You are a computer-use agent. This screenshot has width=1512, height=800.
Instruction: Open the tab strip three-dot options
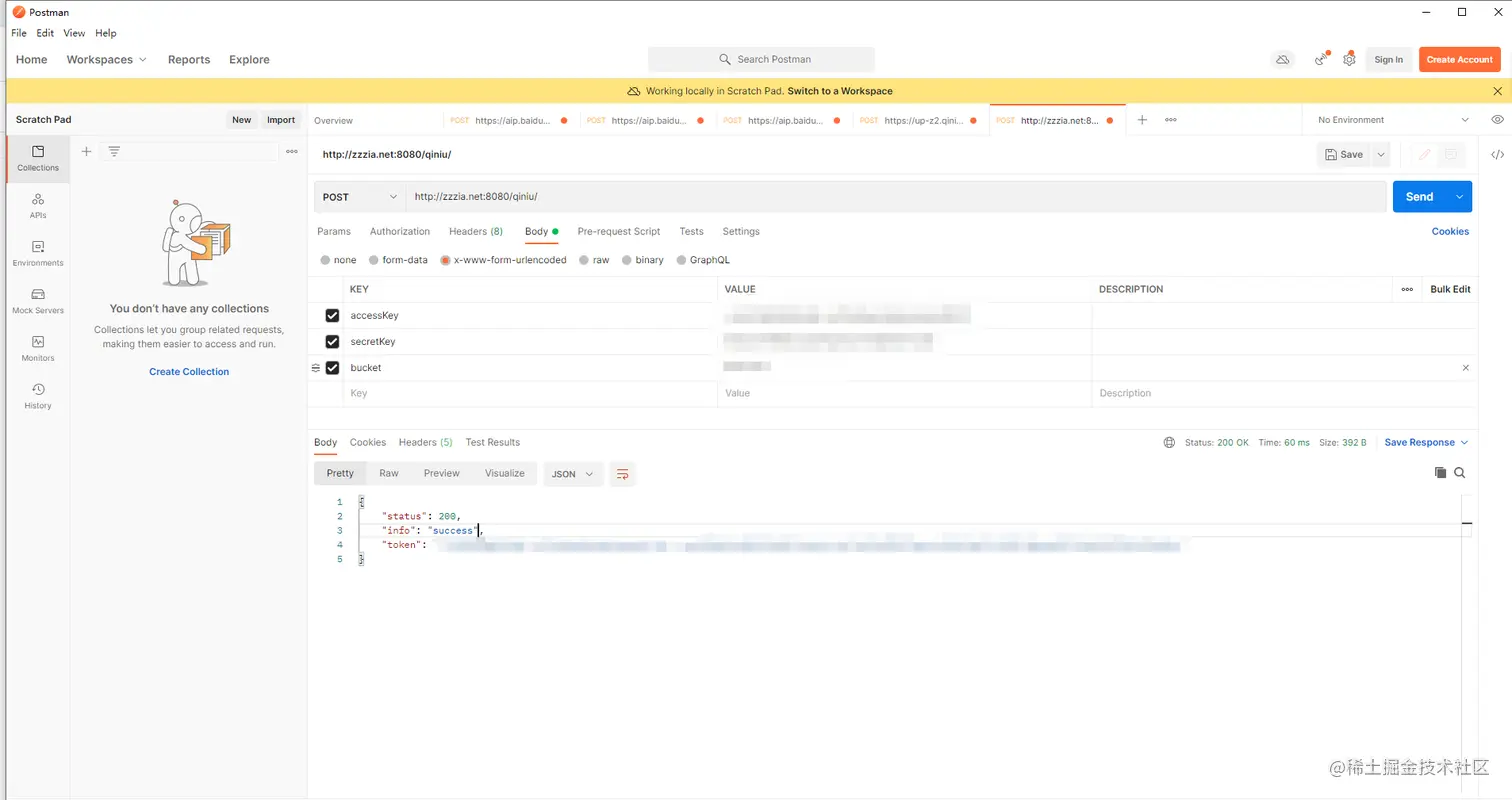(x=1171, y=120)
